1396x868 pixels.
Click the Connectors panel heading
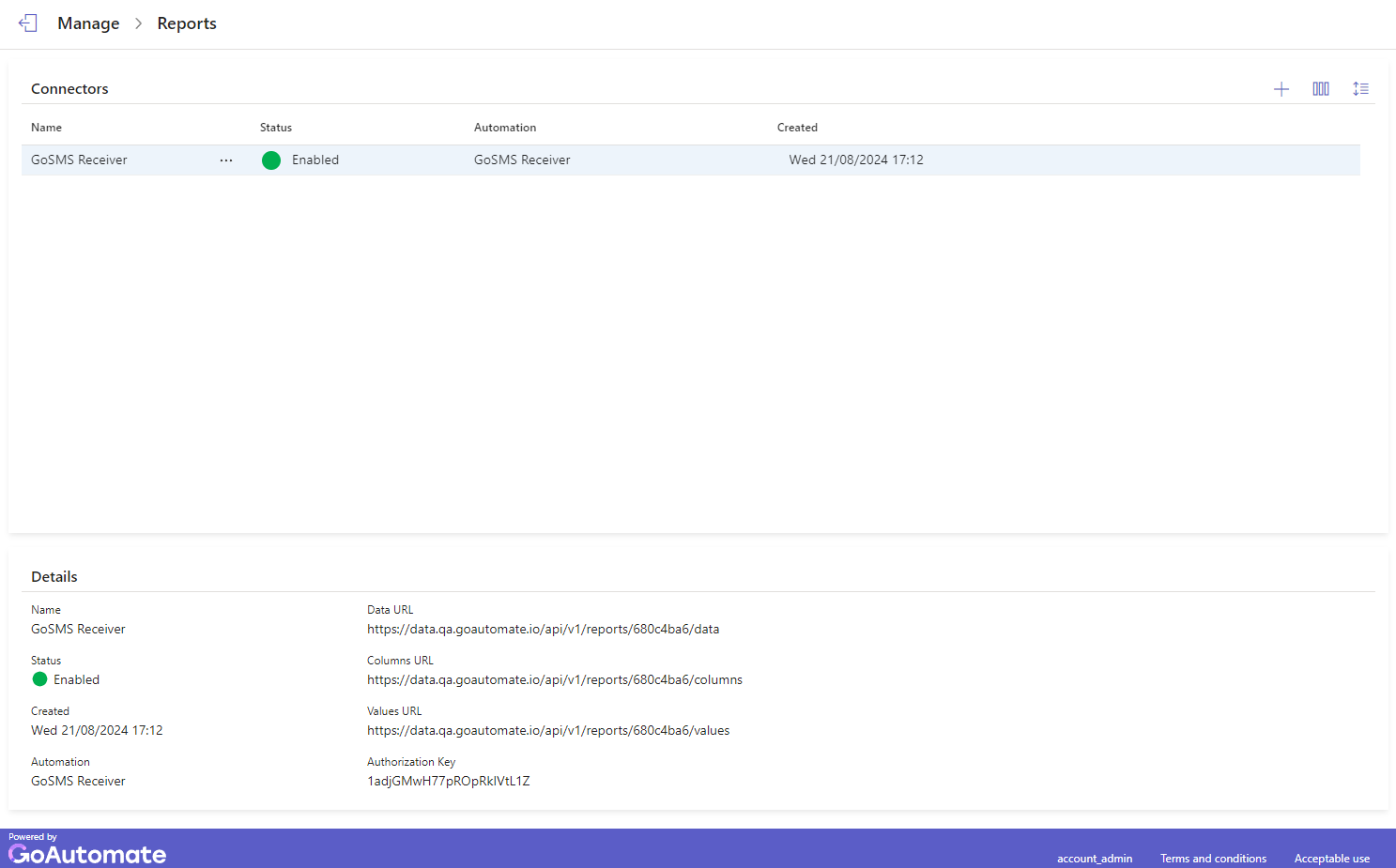point(69,89)
